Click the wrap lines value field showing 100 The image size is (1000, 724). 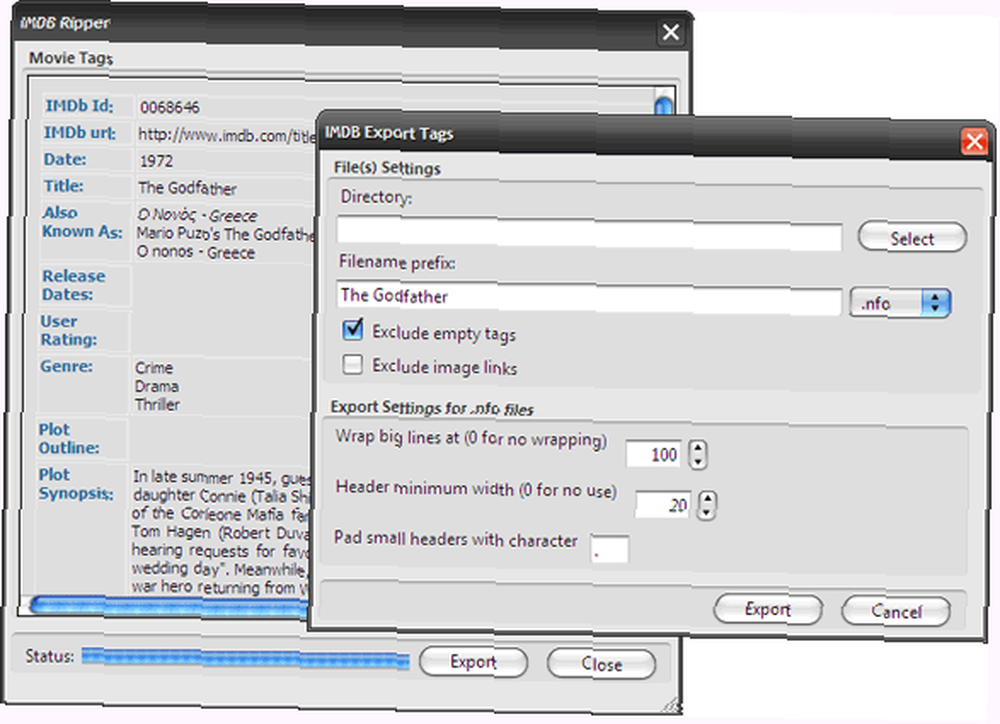(x=654, y=454)
